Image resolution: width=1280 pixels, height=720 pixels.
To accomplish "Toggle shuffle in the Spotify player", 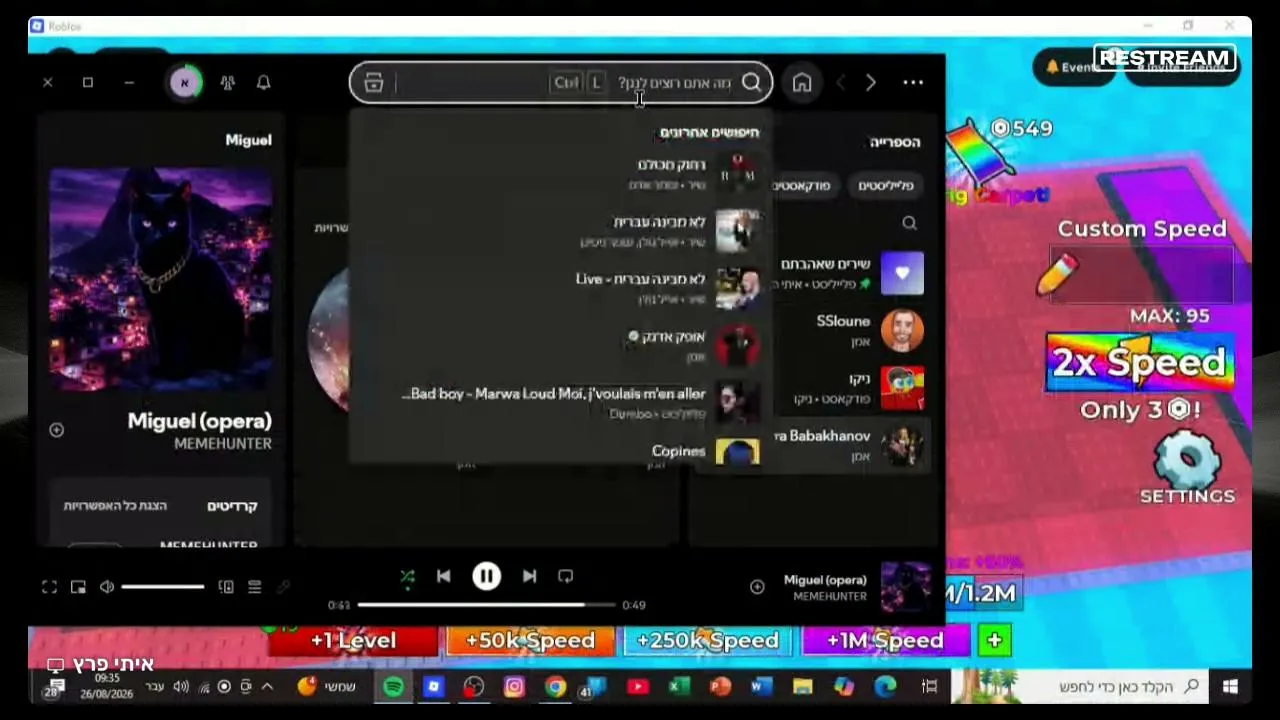I will click(407, 577).
